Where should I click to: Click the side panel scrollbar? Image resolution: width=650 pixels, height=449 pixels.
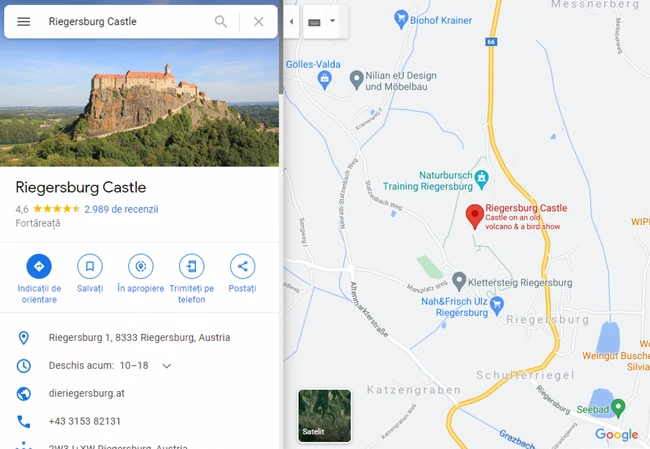pyautogui.click(x=281, y=47)
